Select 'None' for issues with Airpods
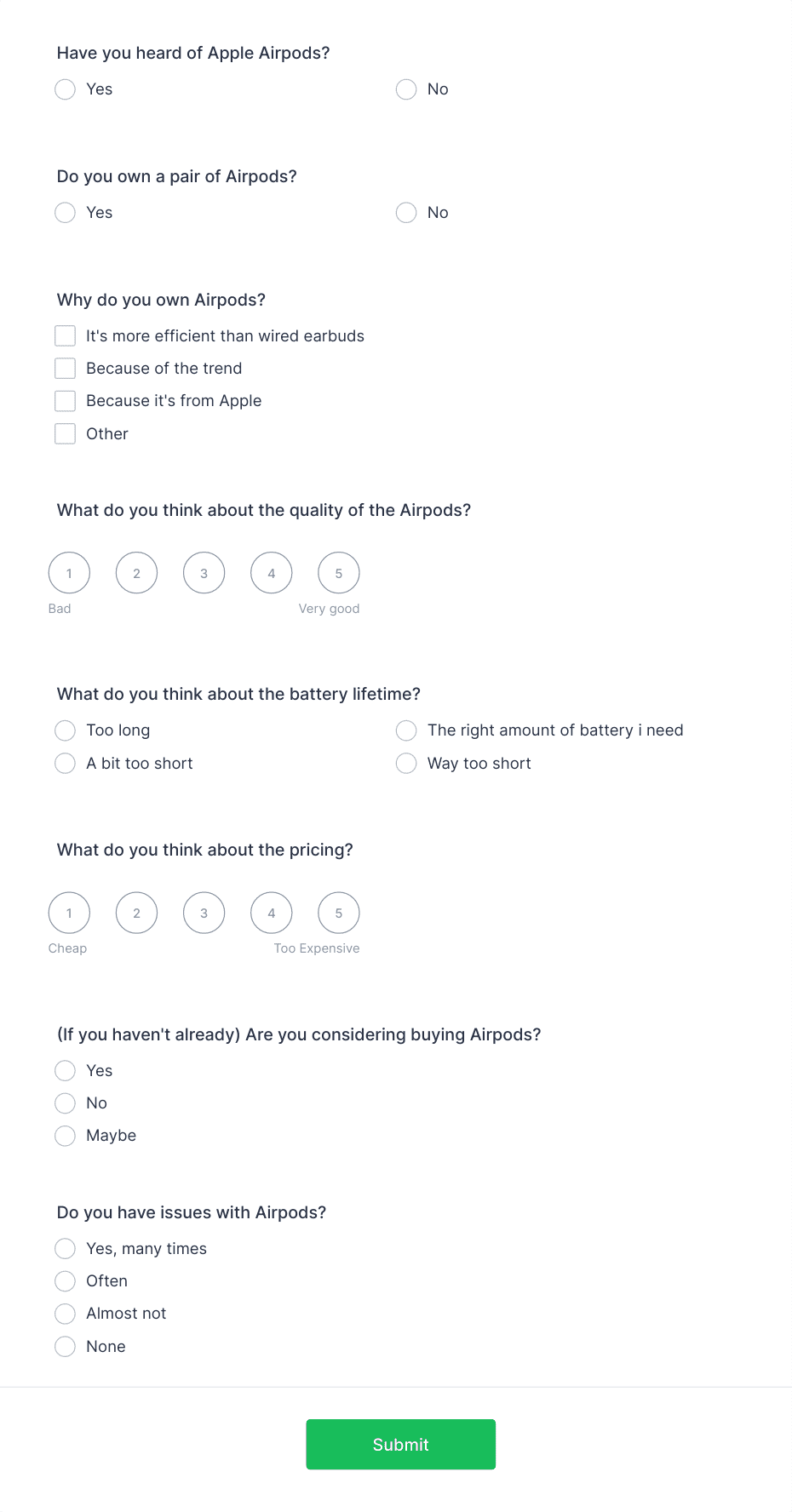 65,1346
